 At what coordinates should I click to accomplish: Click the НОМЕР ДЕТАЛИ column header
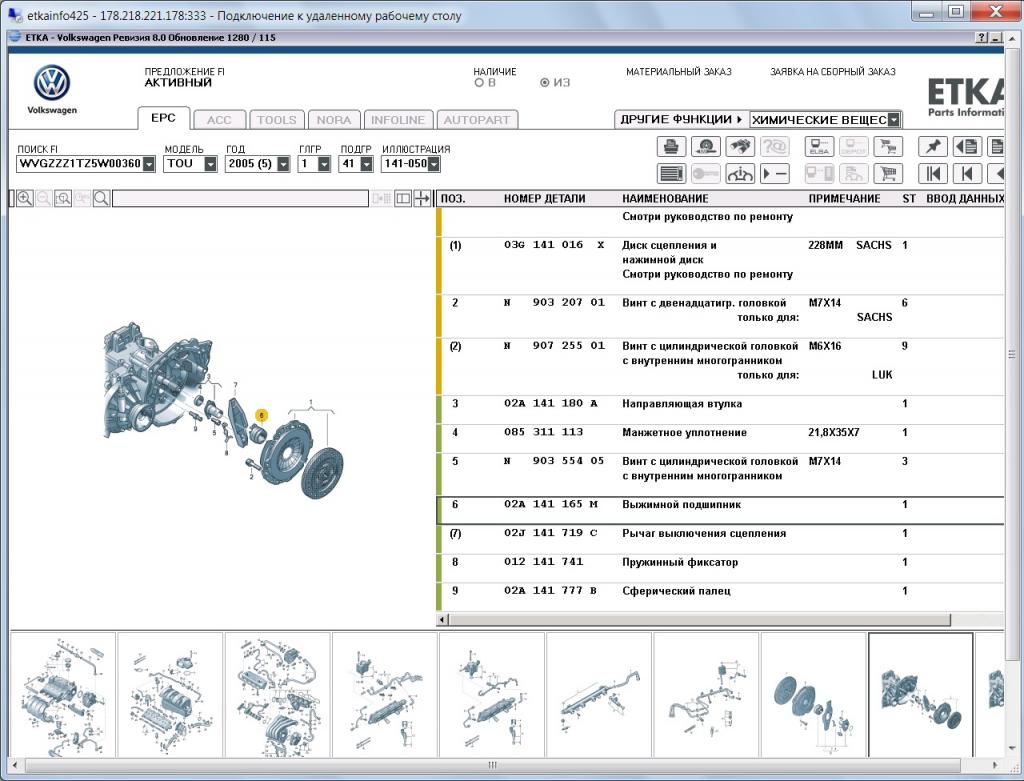[544, 199]
